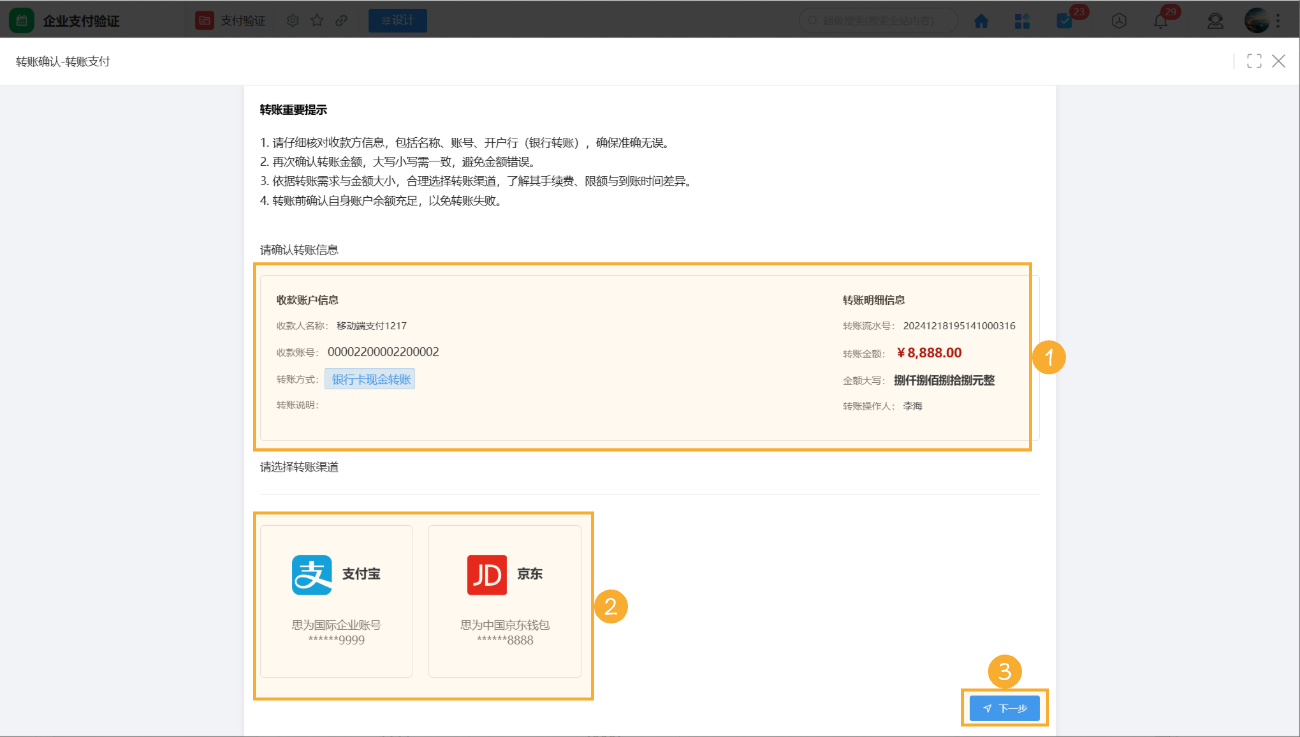Image resolution: width=1300 pixels, height=737 pixels.
Task: Select the 京东 transfer channel card
Action: 505,601
